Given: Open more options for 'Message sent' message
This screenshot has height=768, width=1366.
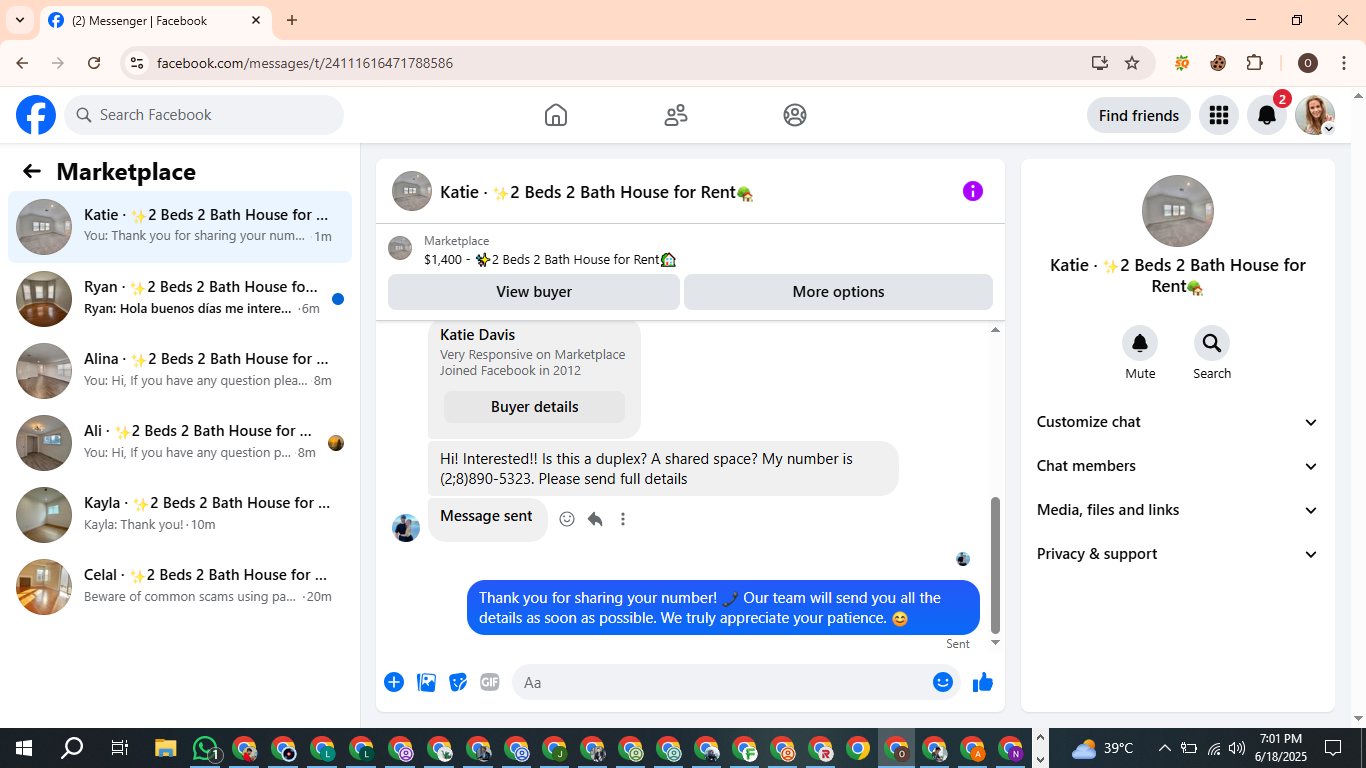Looking at the screenshot, I should click(x=623, y=519).
